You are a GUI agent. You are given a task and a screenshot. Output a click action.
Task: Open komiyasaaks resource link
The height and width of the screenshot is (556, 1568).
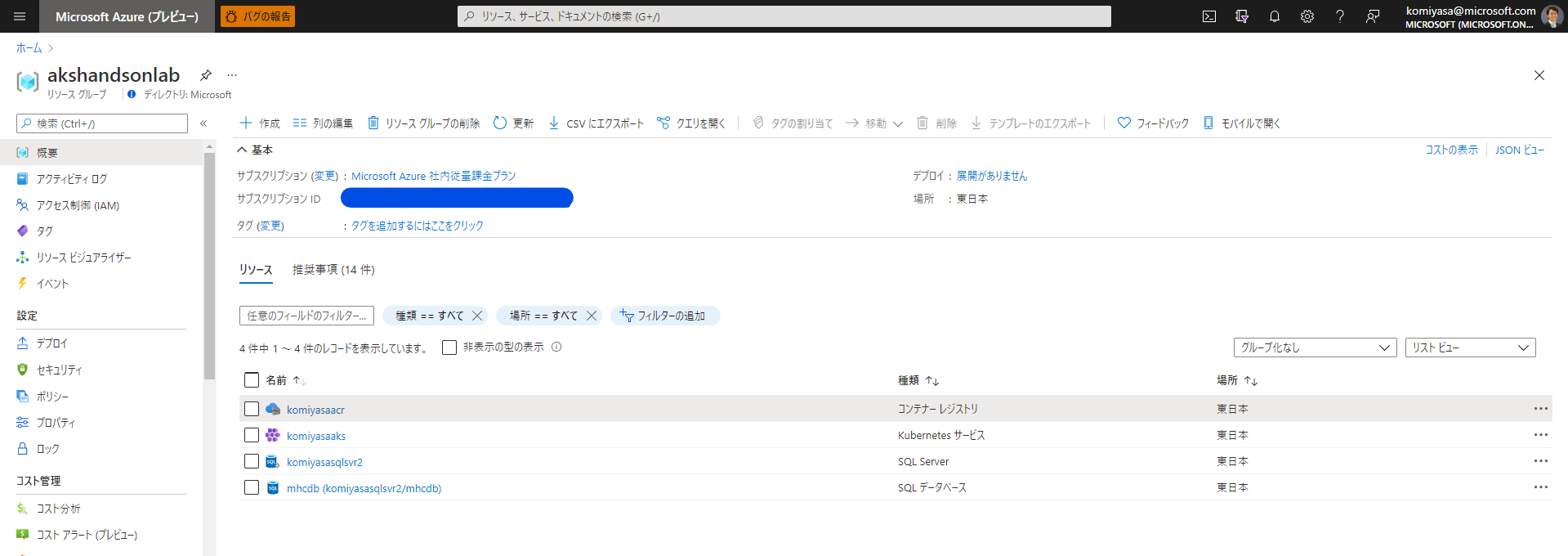click(x=316, y=436)
